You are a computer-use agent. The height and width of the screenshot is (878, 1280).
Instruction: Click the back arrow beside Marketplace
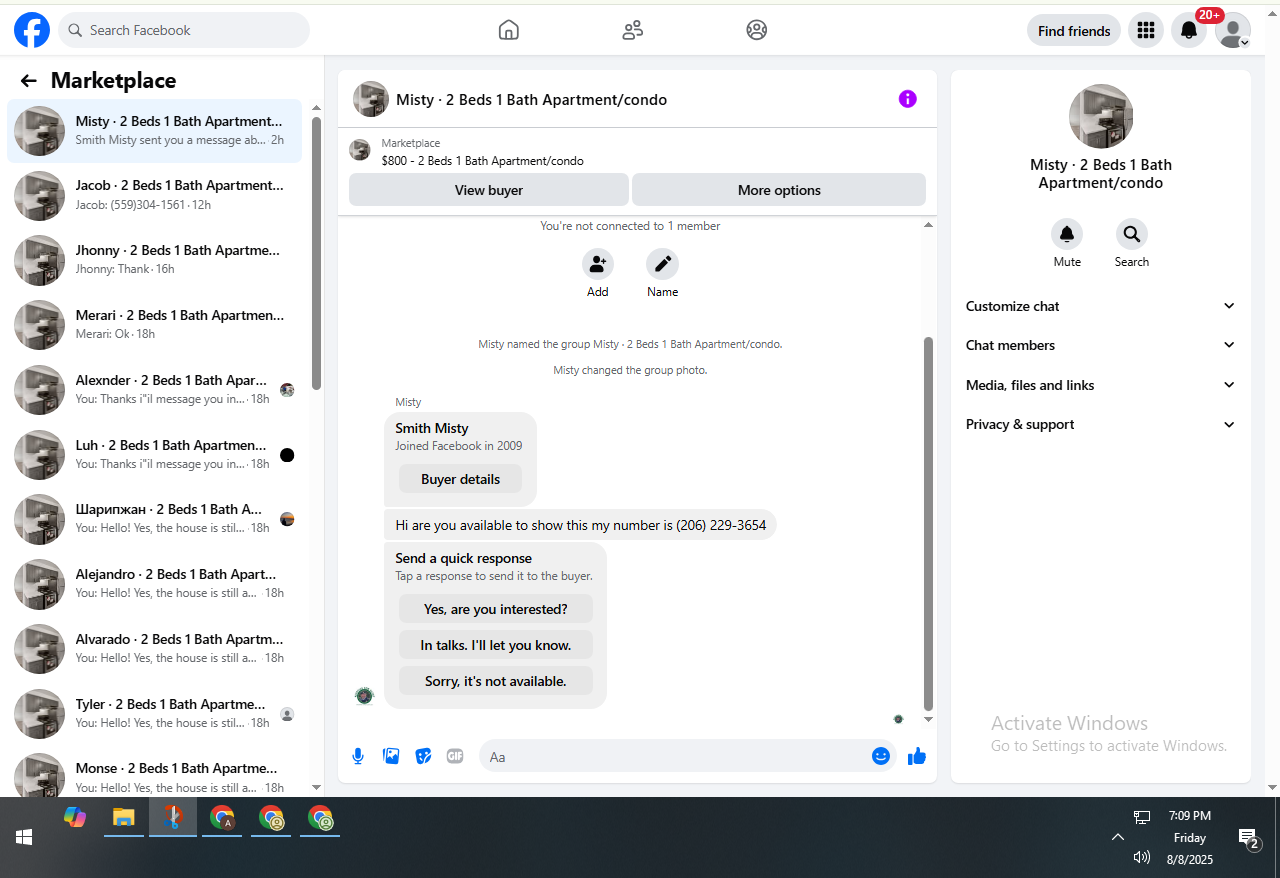pyautogui.click(x=28, y=81)
